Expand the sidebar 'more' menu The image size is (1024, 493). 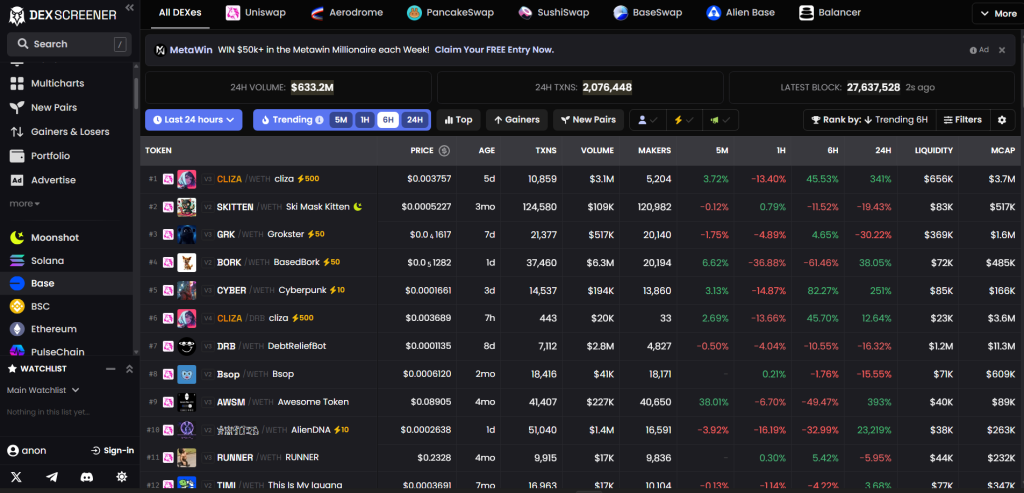click(25, 204)
